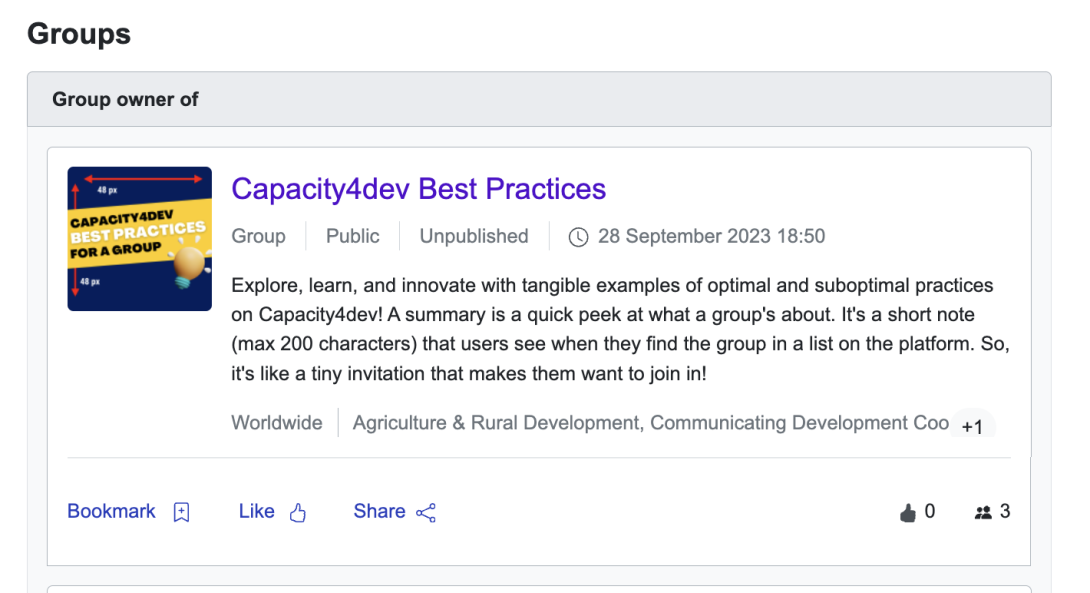Expand the +1 more topics badge
1090x593 pixels.
point(972,427)
